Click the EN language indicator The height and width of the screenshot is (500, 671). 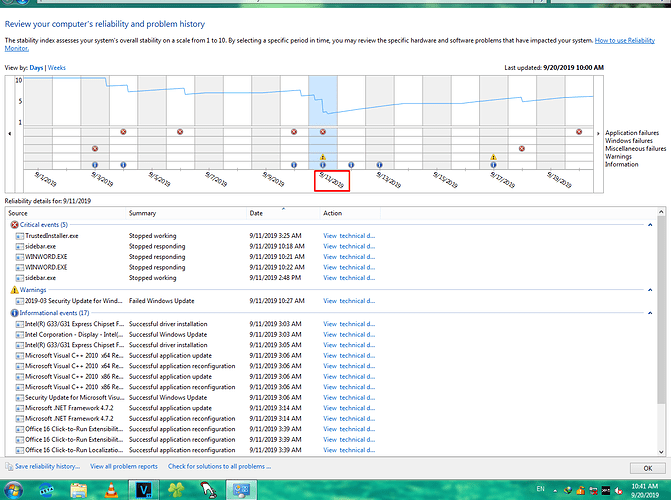tap(540, 489)
